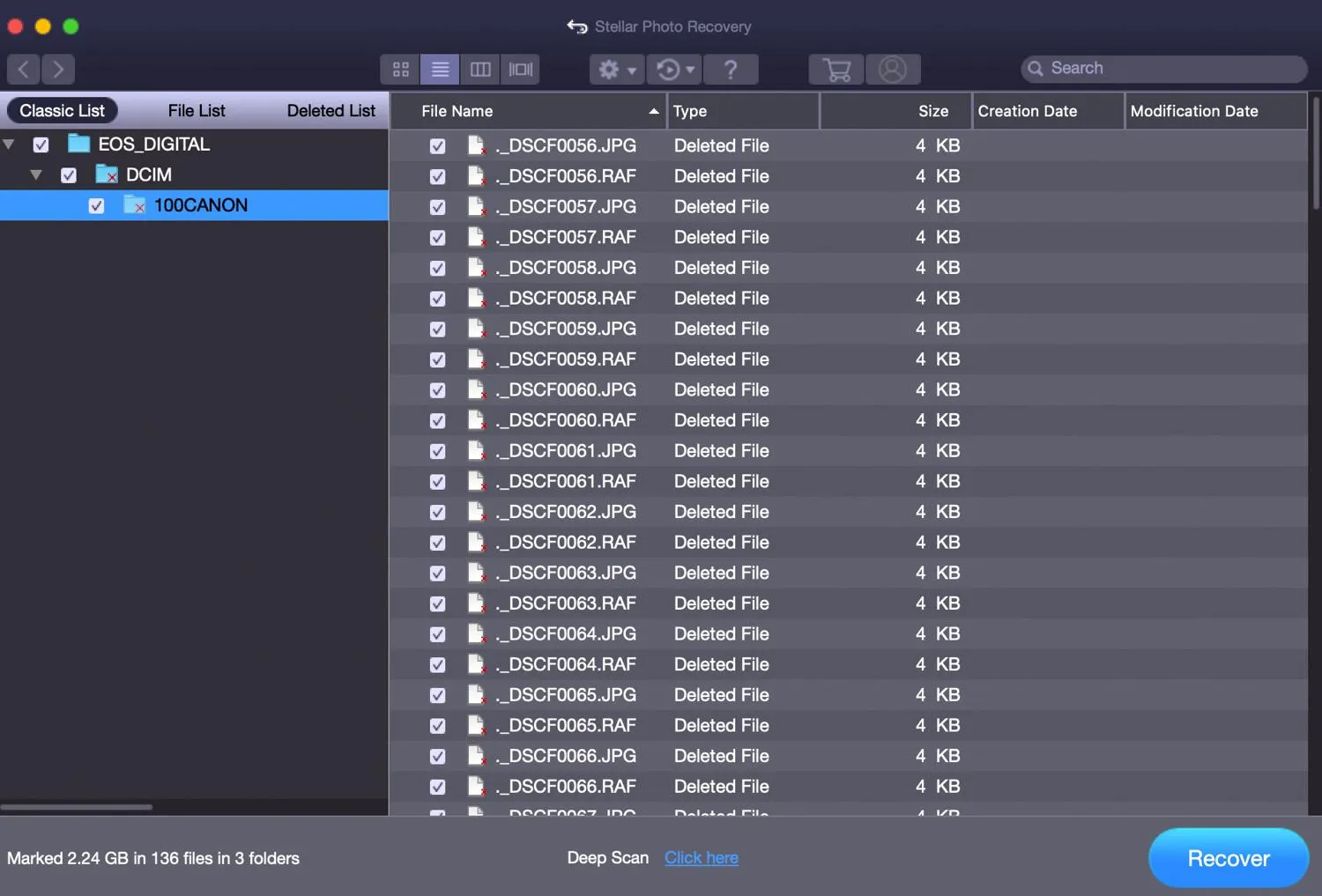Collapse the EOS_DIGITAL tree node
The image size is (1322, 896).
9,144
